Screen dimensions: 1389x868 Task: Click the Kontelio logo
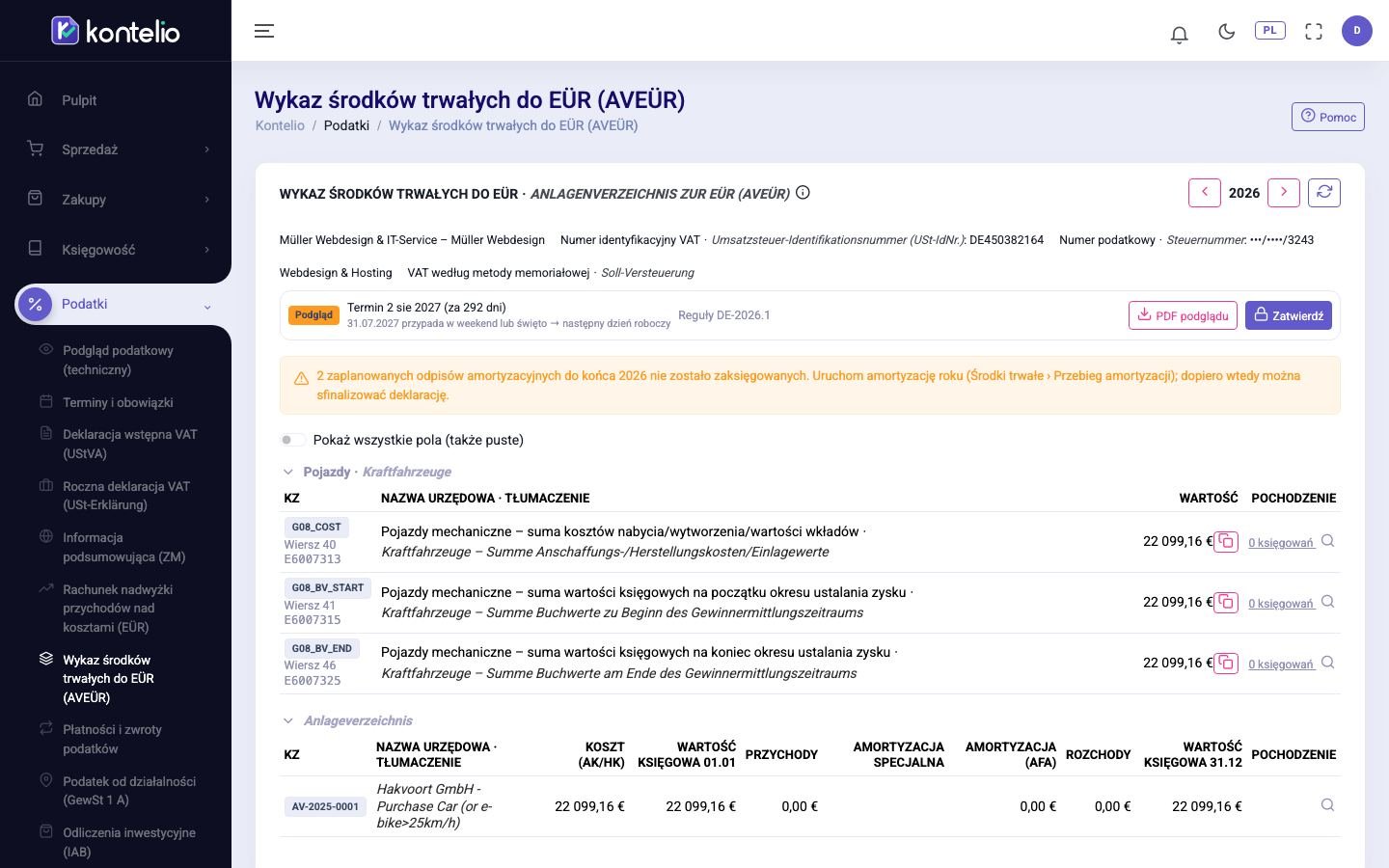click(x=116, y=31)
